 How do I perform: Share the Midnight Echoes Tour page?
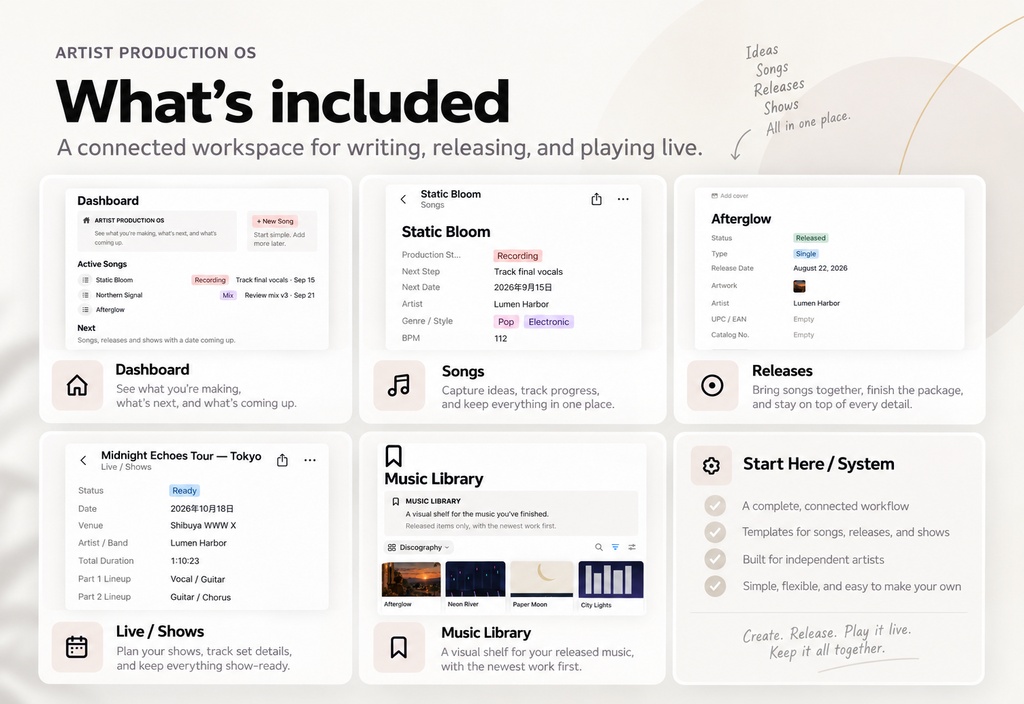click(x=282, y=460)
